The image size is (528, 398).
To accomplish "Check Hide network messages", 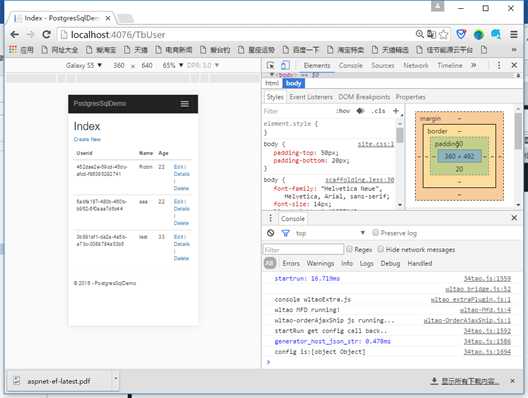I will tap(381, 249).
